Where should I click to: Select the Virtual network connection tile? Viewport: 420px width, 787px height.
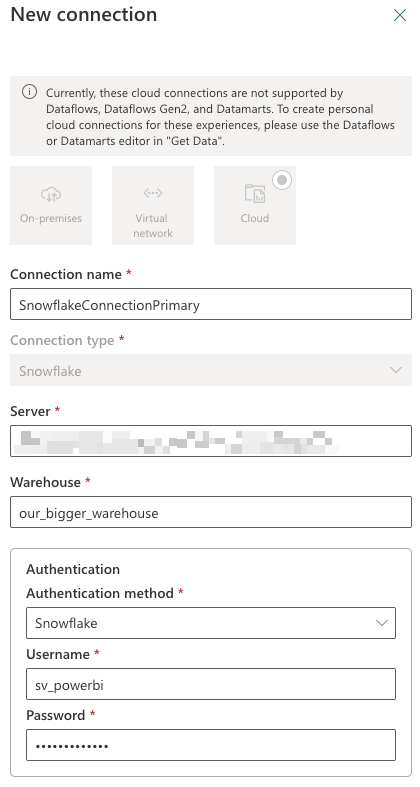point(153,205)
